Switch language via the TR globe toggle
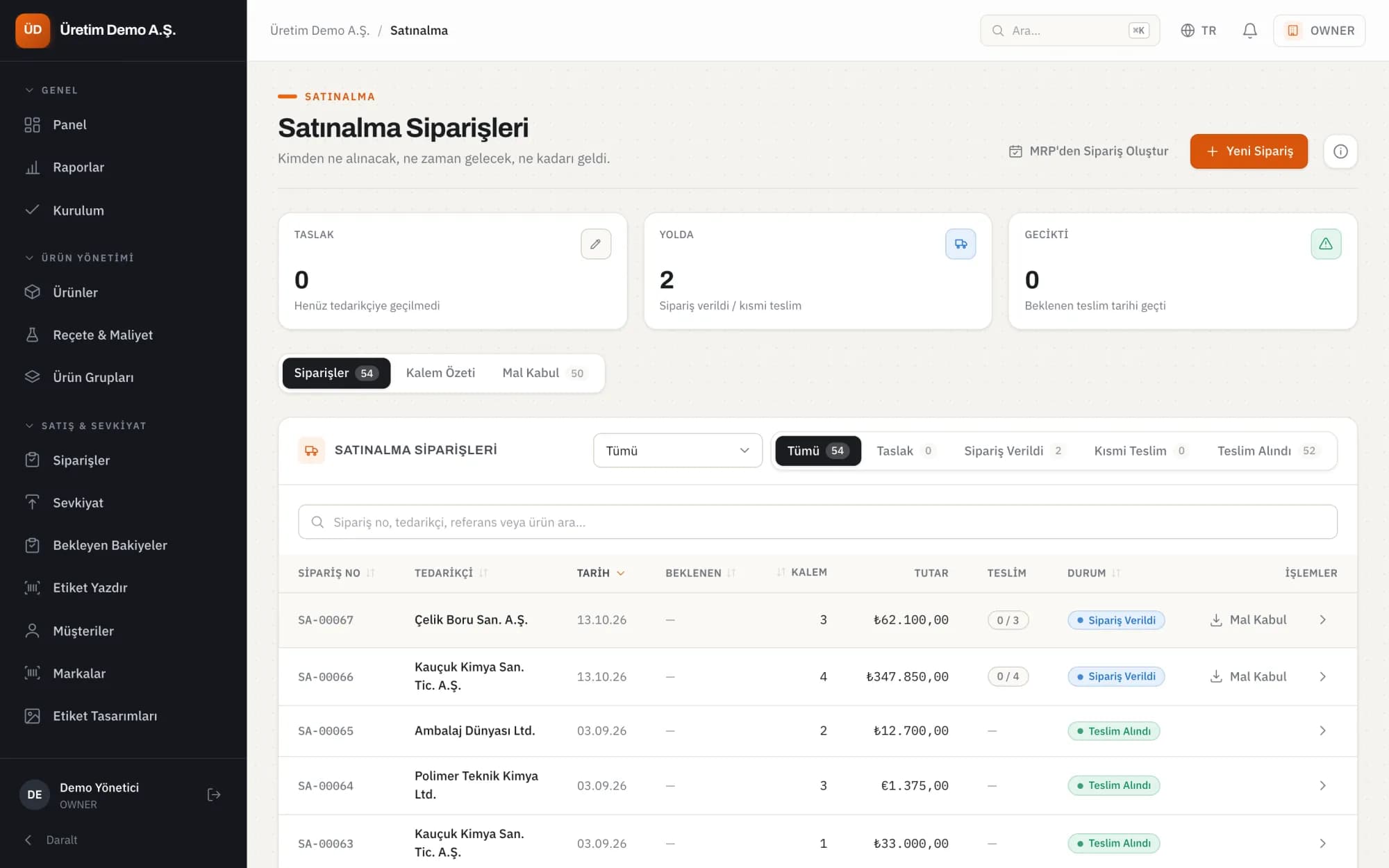Screen dimensions: 1389x868 pos(1199,31)
